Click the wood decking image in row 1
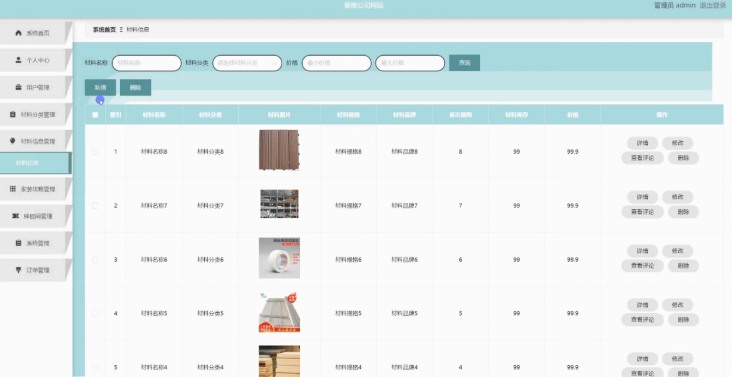Viewport: 733px width, 377px height. click(x=279, y=150)
